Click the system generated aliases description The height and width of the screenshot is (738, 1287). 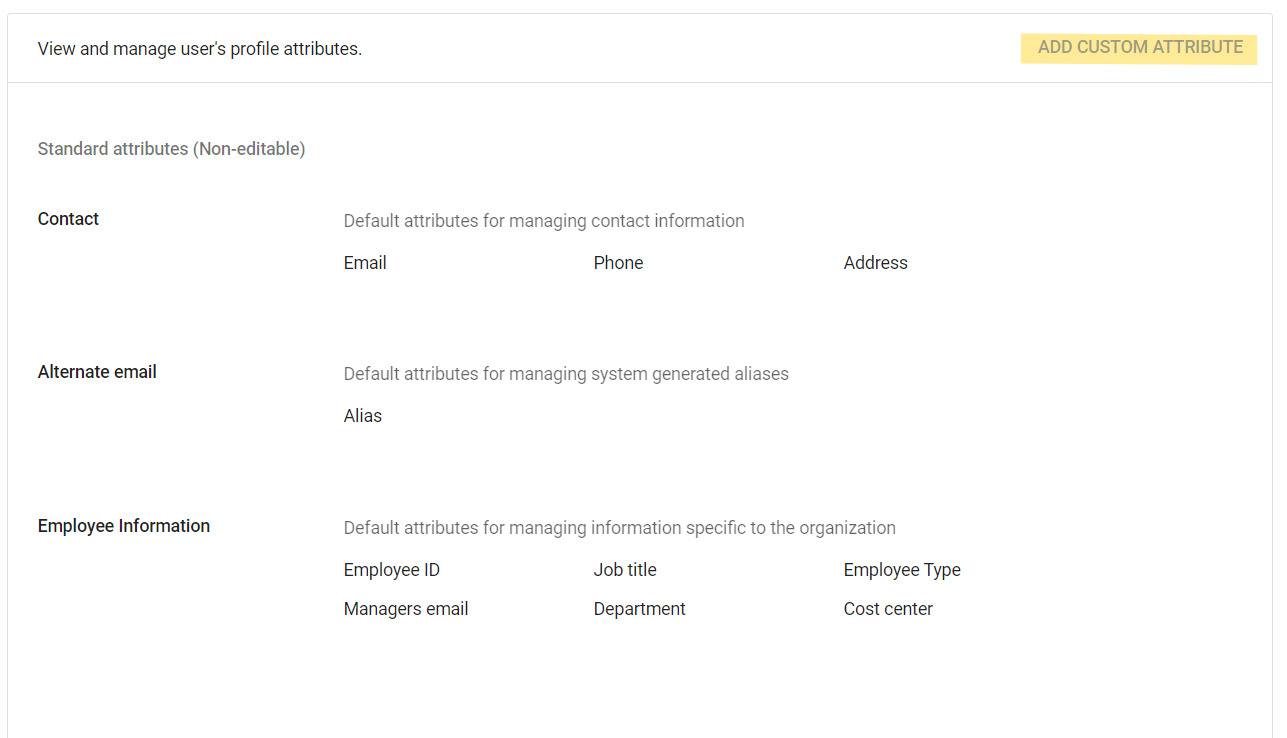(566, 374)
